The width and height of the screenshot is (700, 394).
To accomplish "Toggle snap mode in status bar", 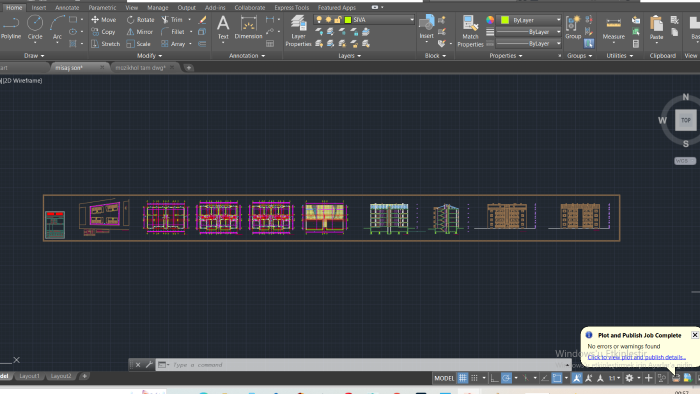I will coord(475,378).
